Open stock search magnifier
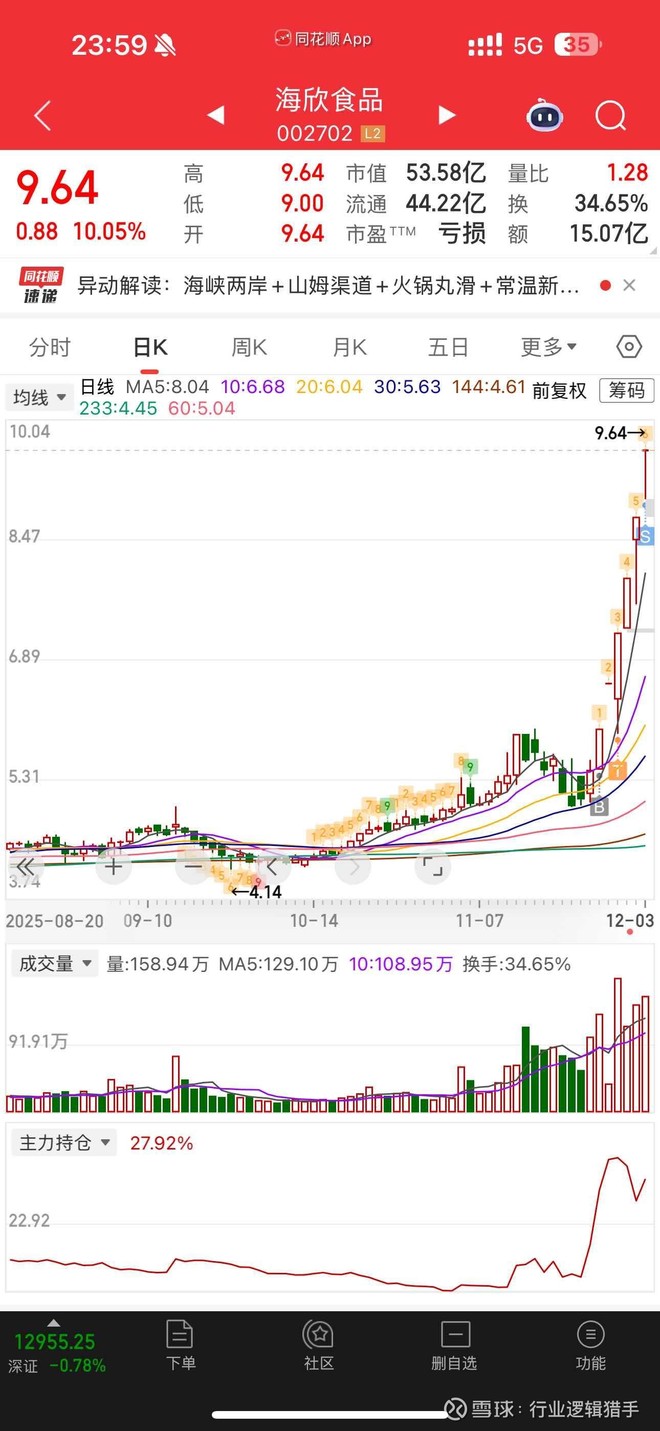660x1431 pixels. [x=610, y=116]
